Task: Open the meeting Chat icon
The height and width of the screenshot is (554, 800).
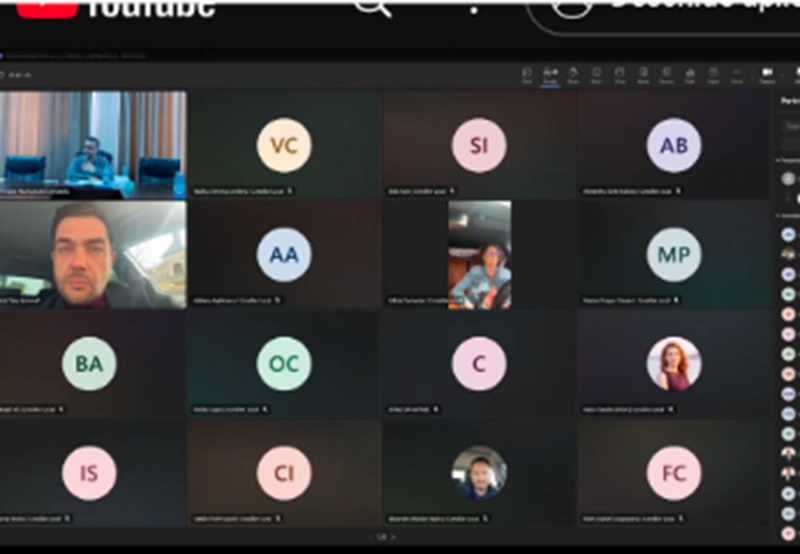Action: click(x=527, y=75)
